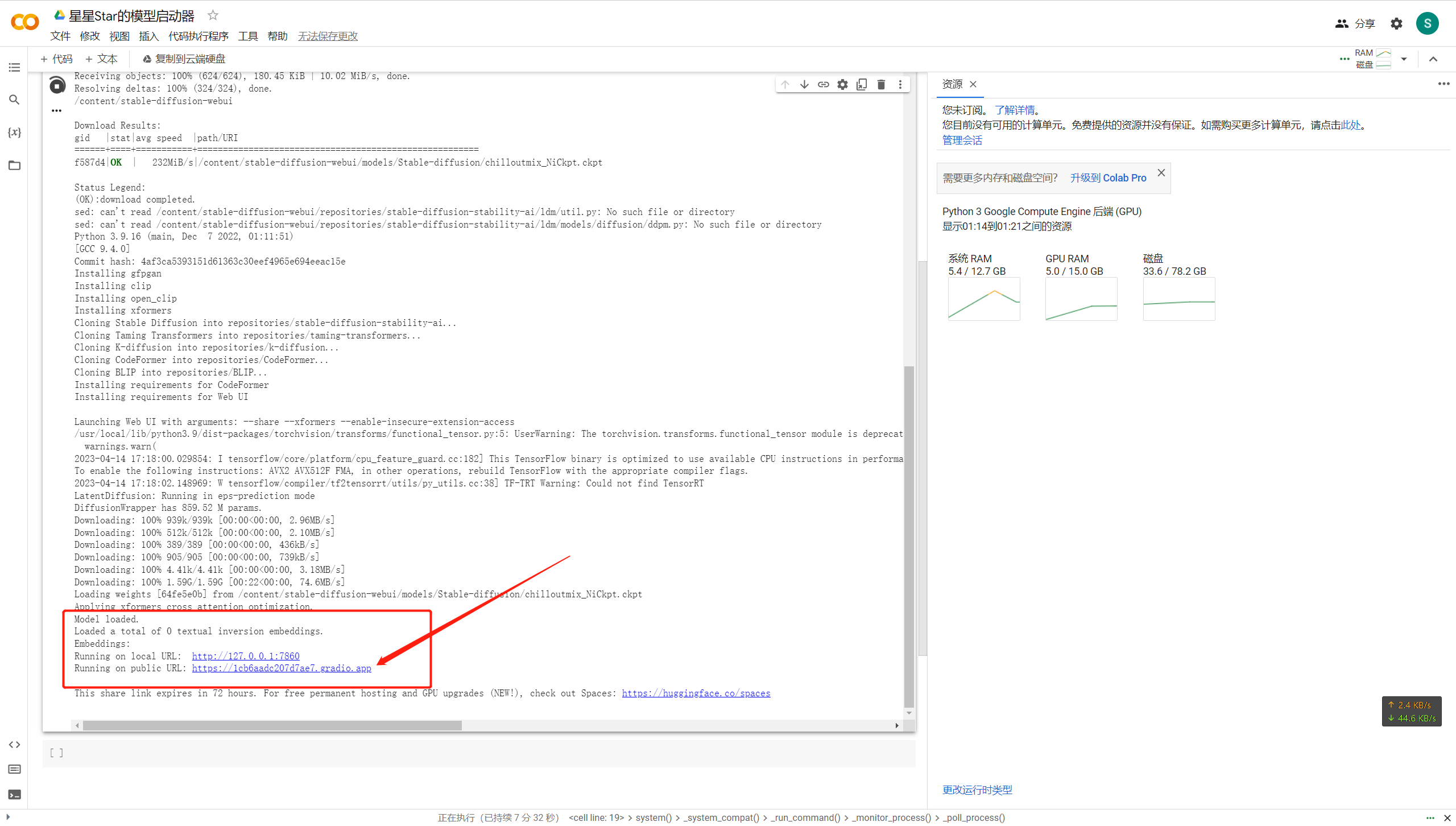Open the 工具 menu
1456x826 pixels.
(247, 36)
